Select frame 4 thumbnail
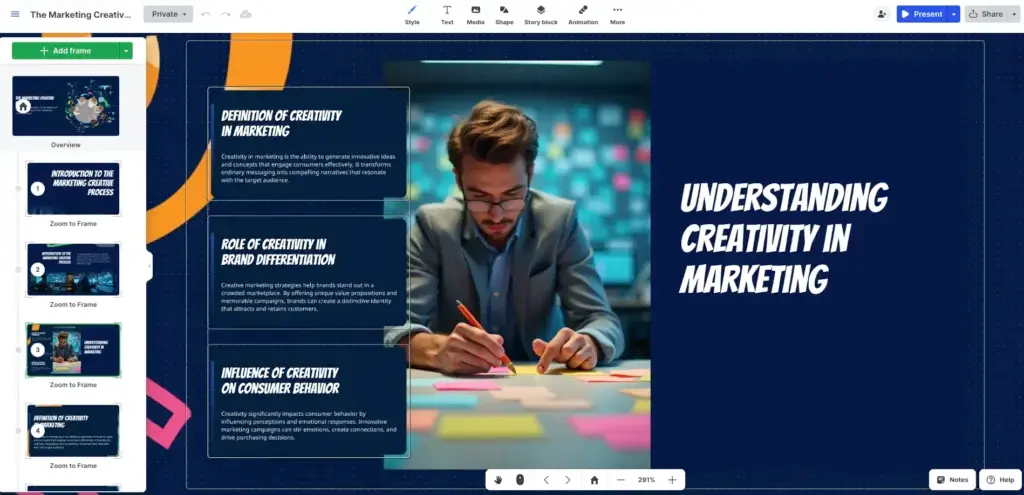The height and width of the screenshot is (495, 1024). [73, 430]
